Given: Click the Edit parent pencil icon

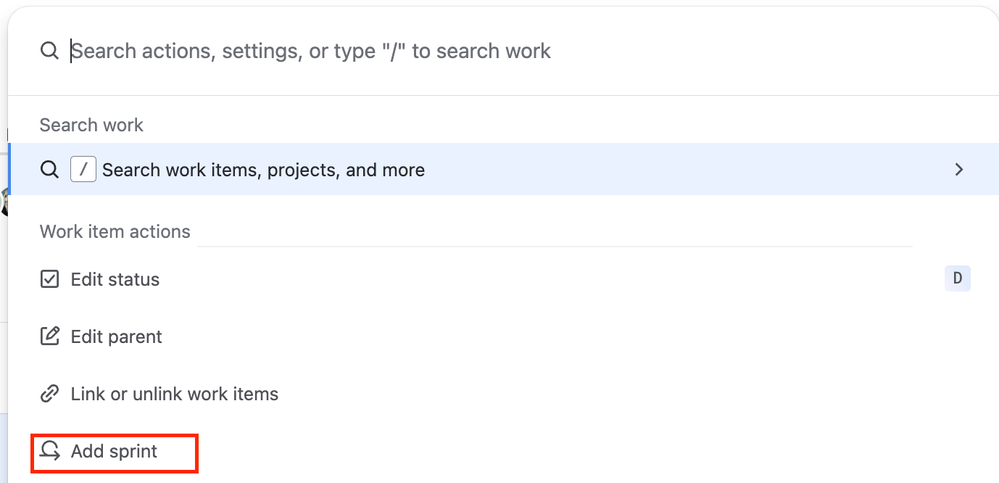Looking at the screenshot, I should [x=49, y=337].
